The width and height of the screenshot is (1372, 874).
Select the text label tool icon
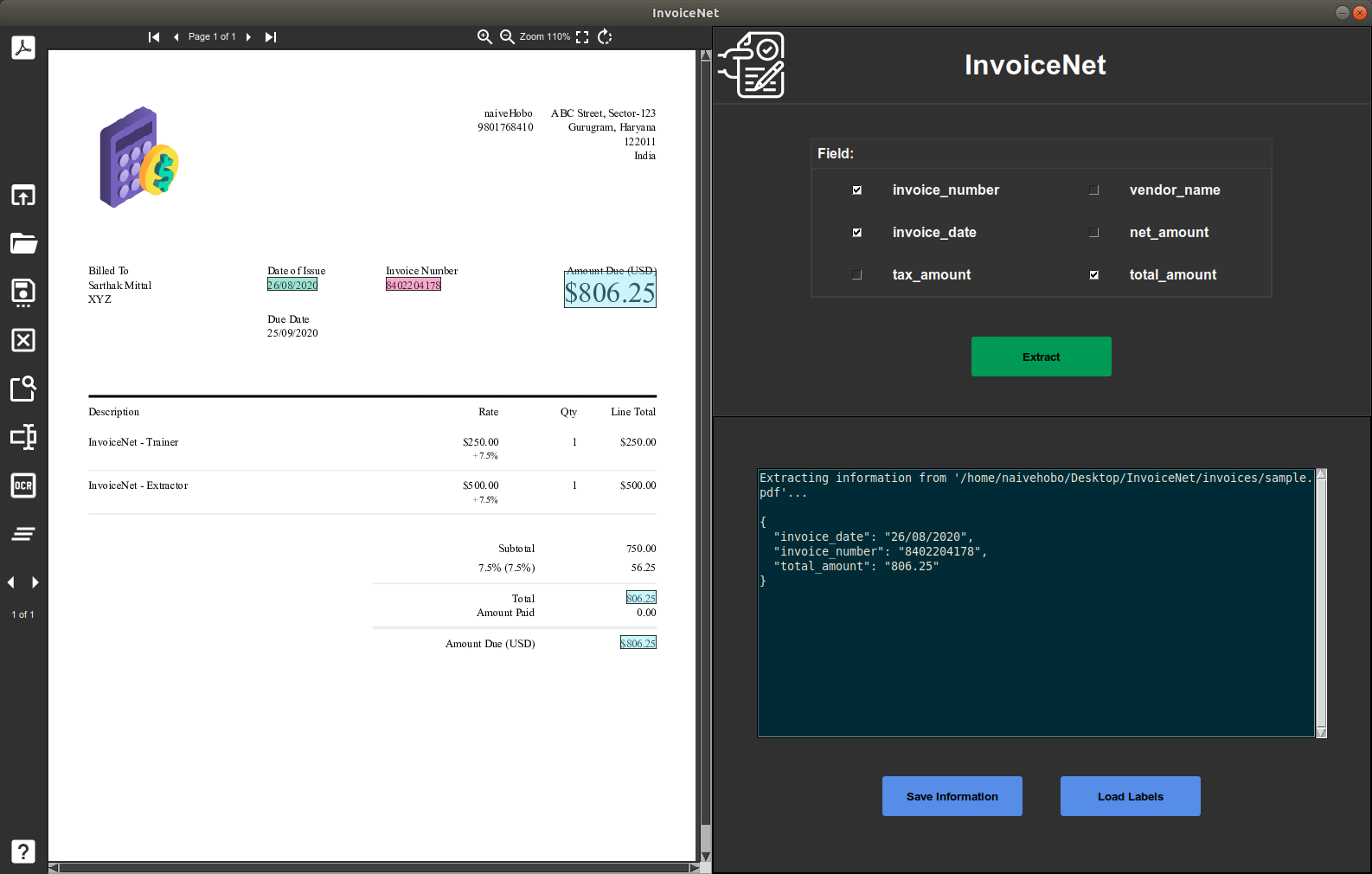[x=23, y=437]
